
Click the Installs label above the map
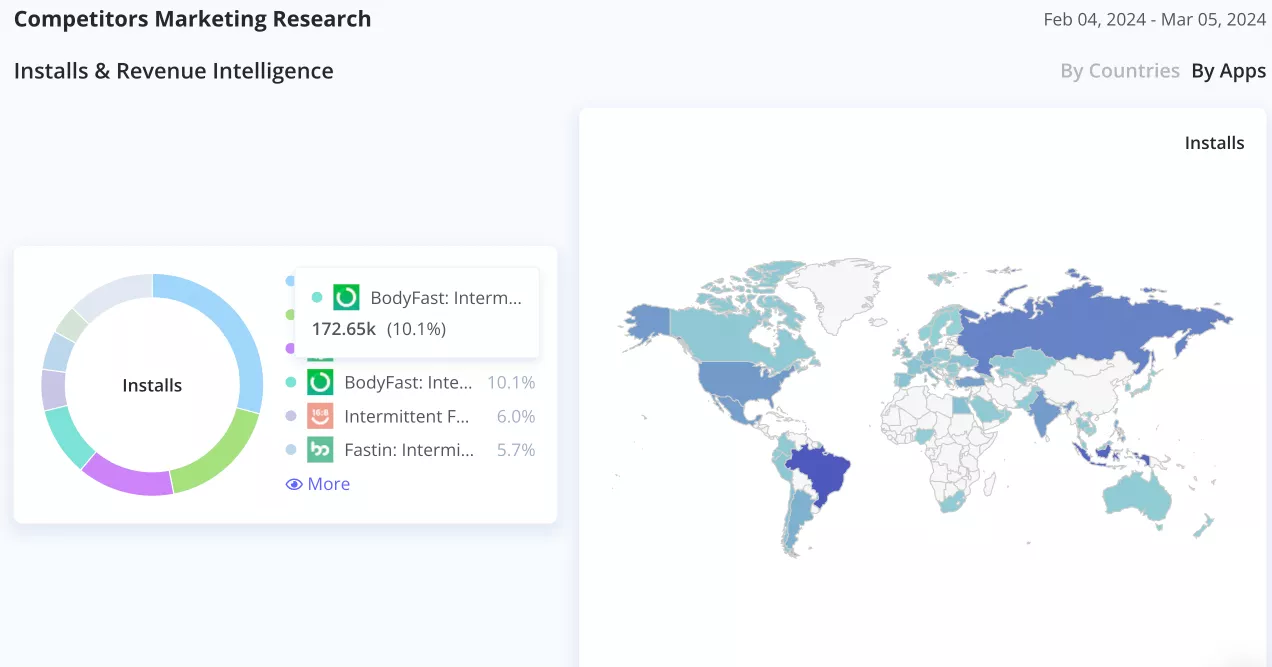point(1214,143)
